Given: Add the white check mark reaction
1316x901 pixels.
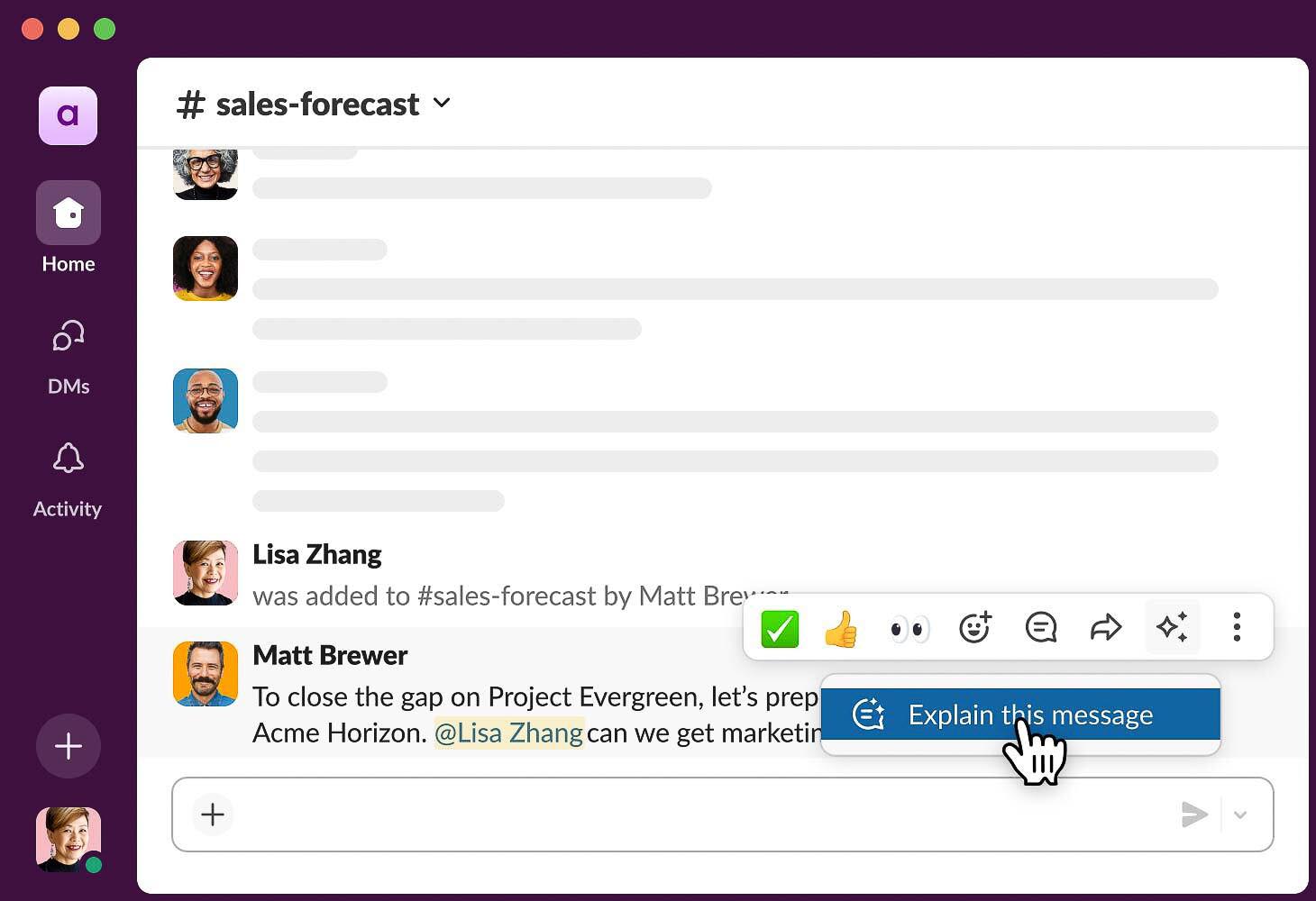Looking at the screenshot, I should pos(780,628).
